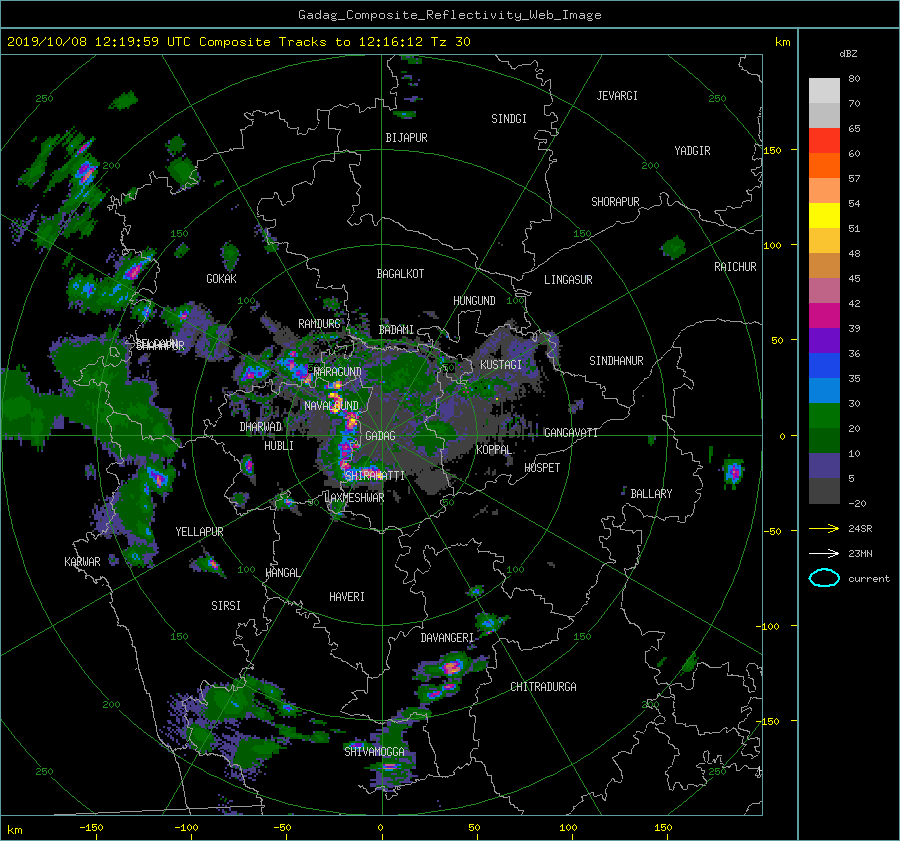Click the storm cell east of BALLARY
900x841 pixels.
point(733,472)
